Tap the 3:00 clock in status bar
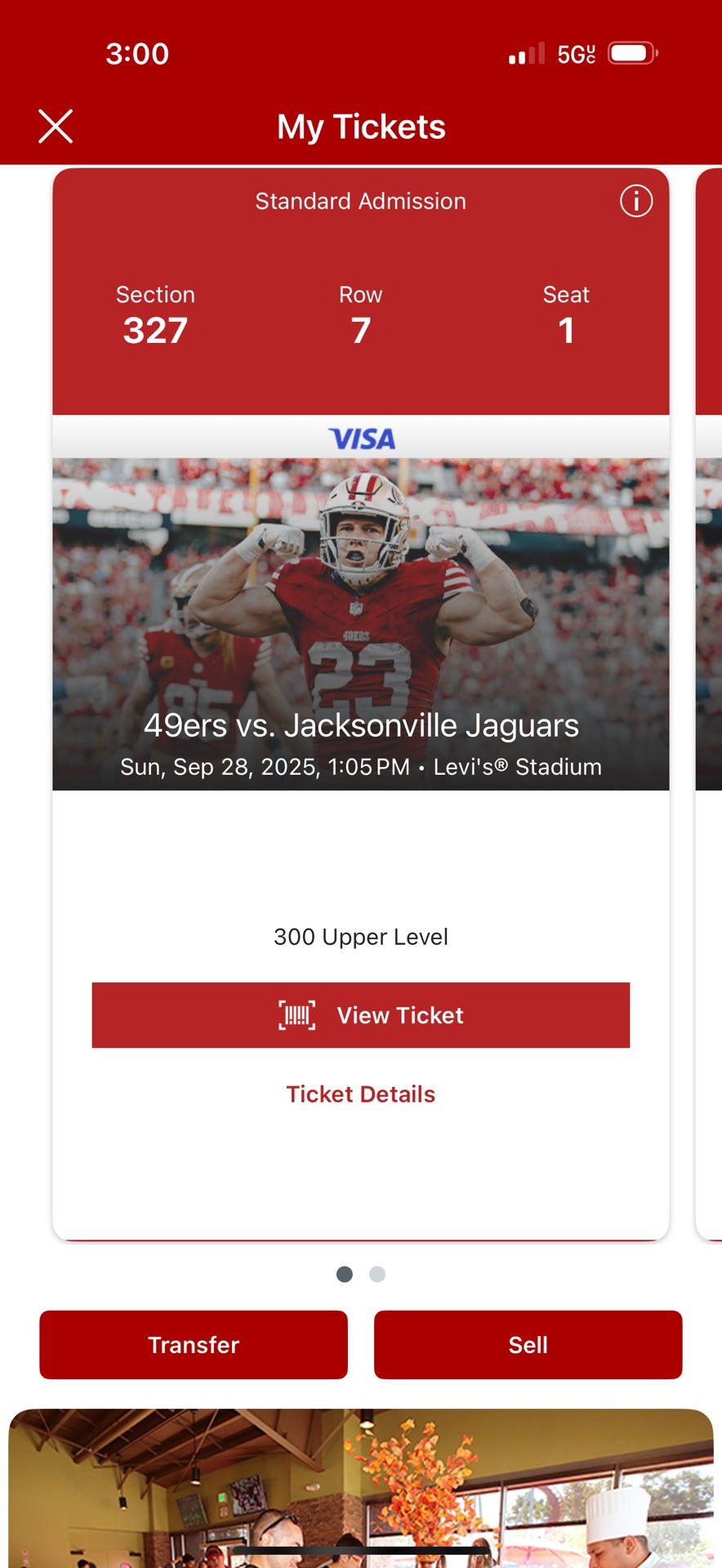 pyautogui.click(x=137, y=54)
